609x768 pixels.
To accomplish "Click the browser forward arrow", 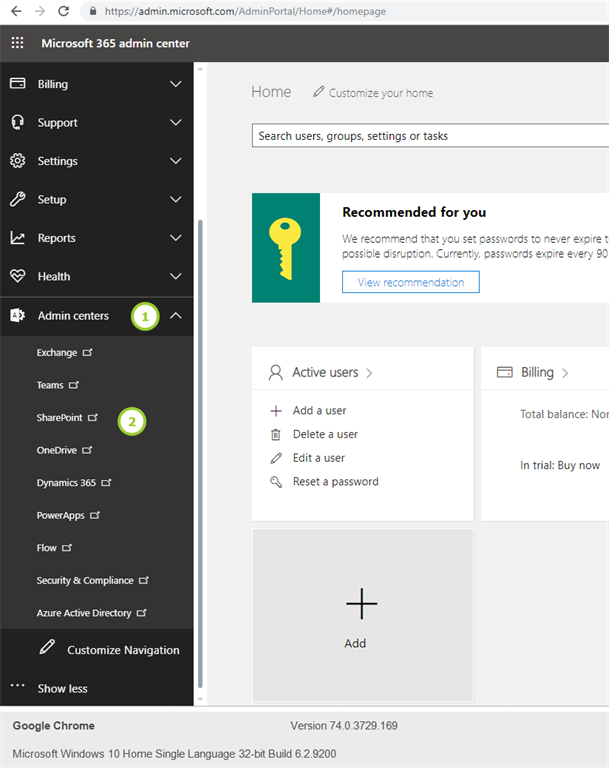I will click(40, 11).
